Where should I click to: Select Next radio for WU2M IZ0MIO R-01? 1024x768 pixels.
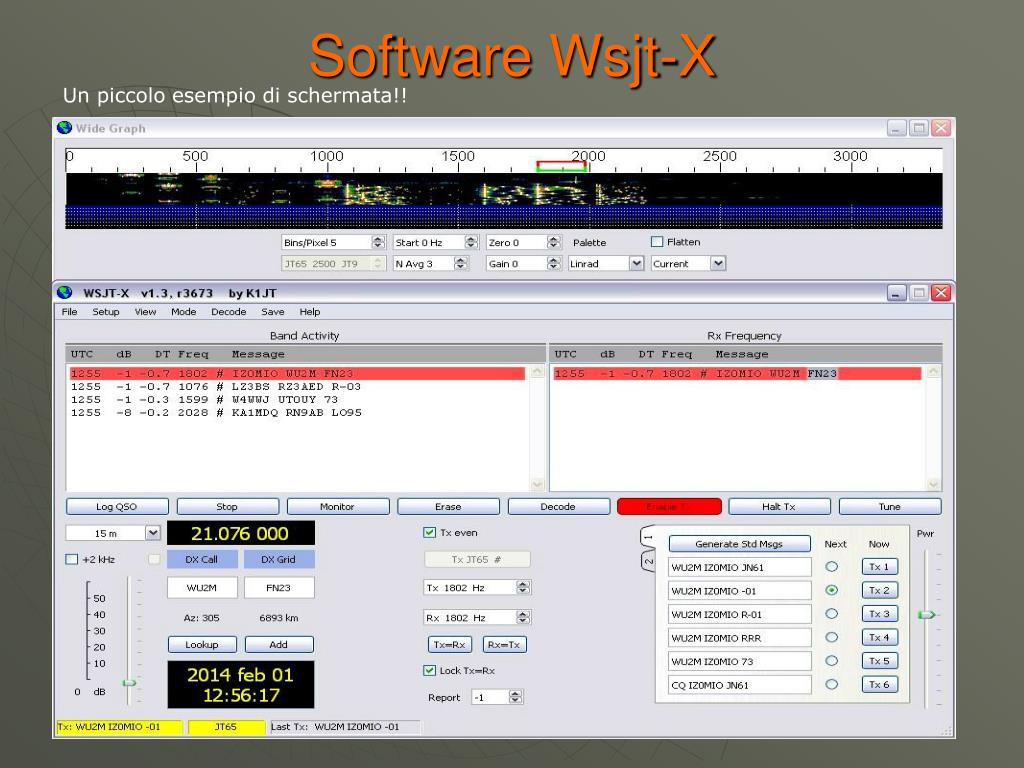point(831,614)
